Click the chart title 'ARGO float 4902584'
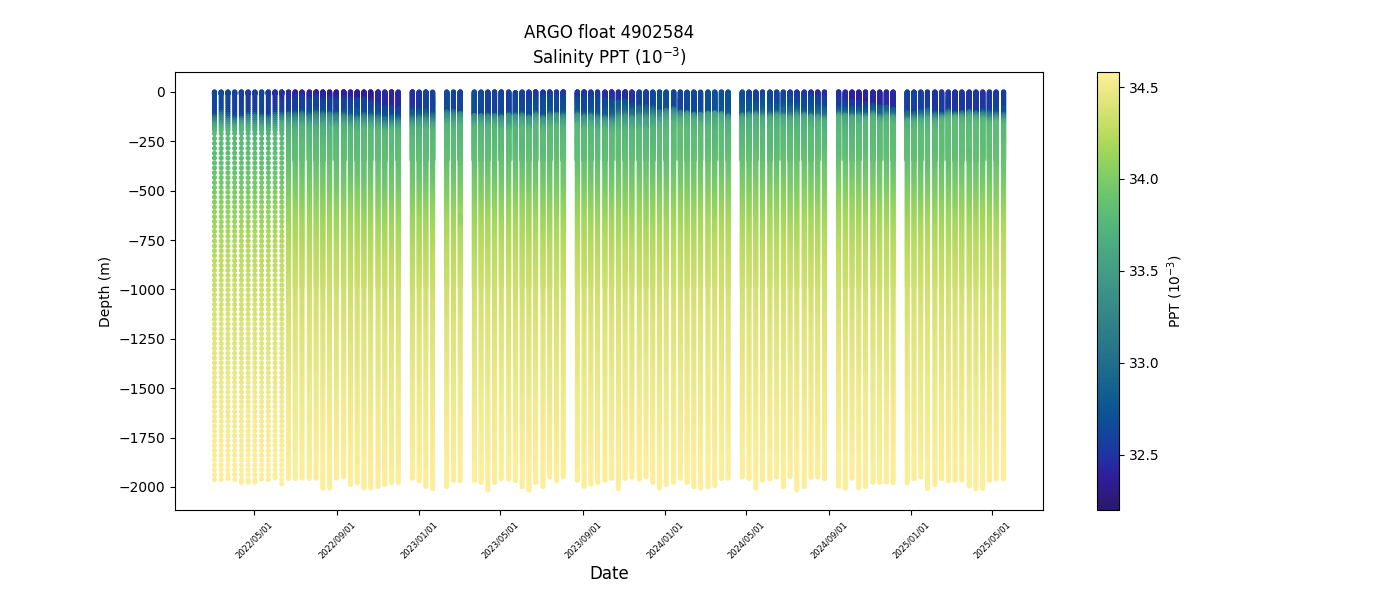This screenshot has height=600, width=1400. (608, 32)
